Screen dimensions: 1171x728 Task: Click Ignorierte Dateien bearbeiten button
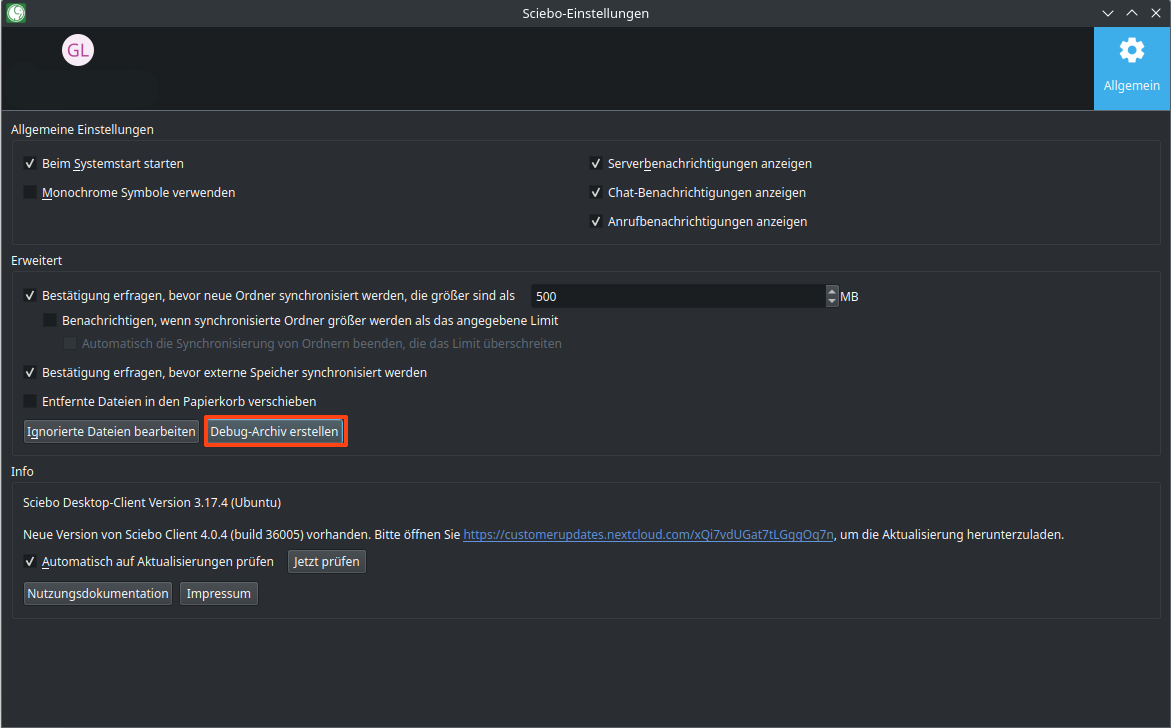(111, 432)
